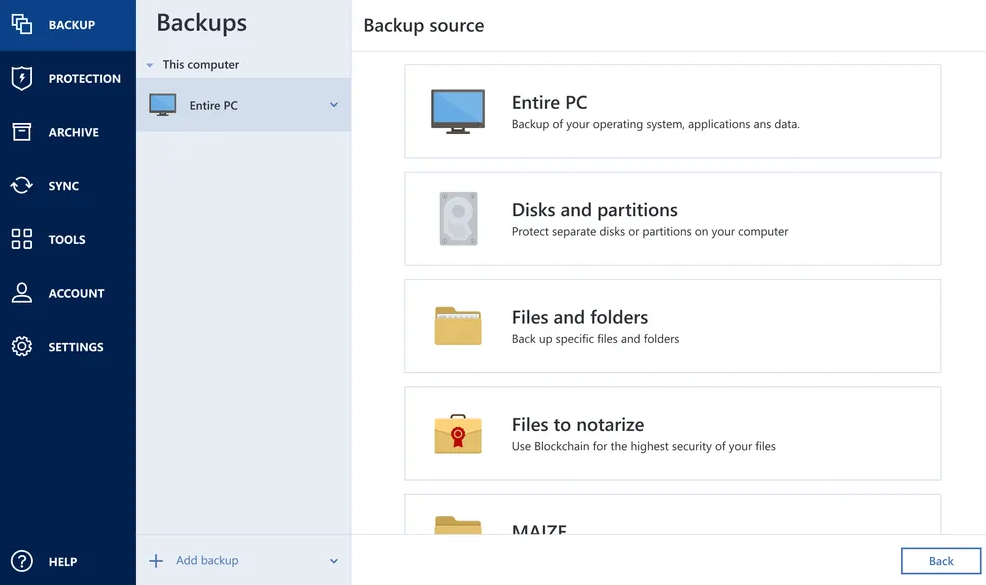
Task: Switch to the SYNC section
Action: pos(68,186)
